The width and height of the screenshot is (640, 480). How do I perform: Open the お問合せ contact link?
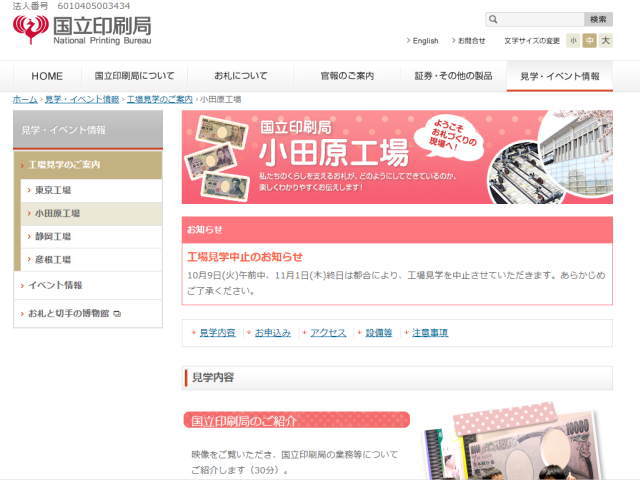pyautogui.click(x=471, y=41)
